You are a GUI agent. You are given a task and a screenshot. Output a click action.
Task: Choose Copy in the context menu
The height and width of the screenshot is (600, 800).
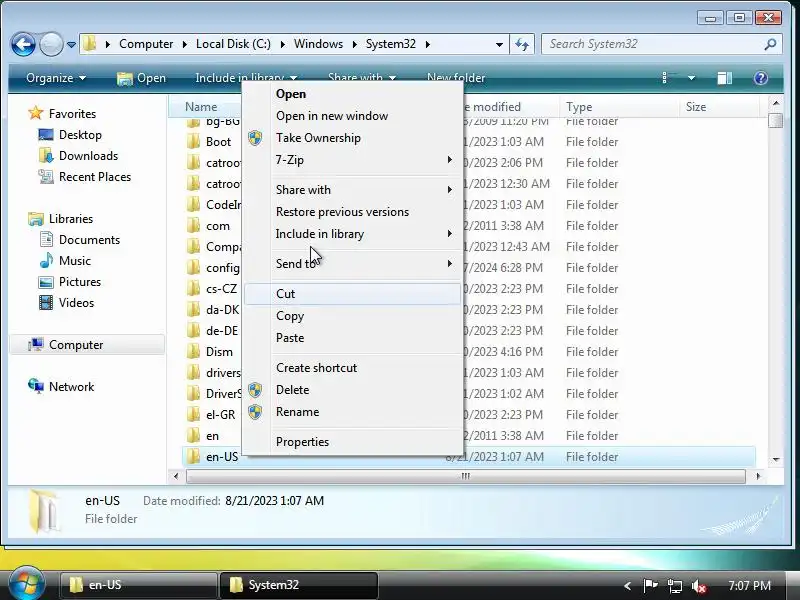click(x=352, y=316)
